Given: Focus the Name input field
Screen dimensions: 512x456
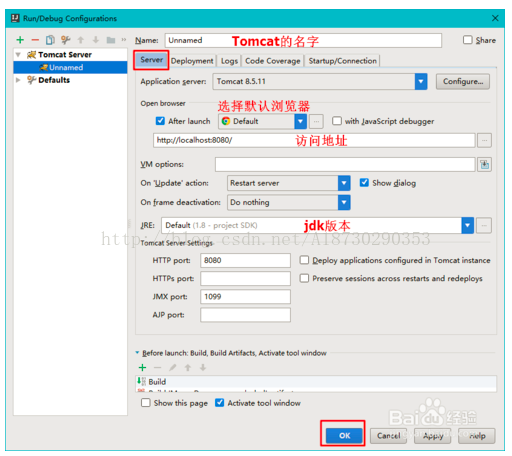Looking at the screenshot, I should (x=303, y=40).
